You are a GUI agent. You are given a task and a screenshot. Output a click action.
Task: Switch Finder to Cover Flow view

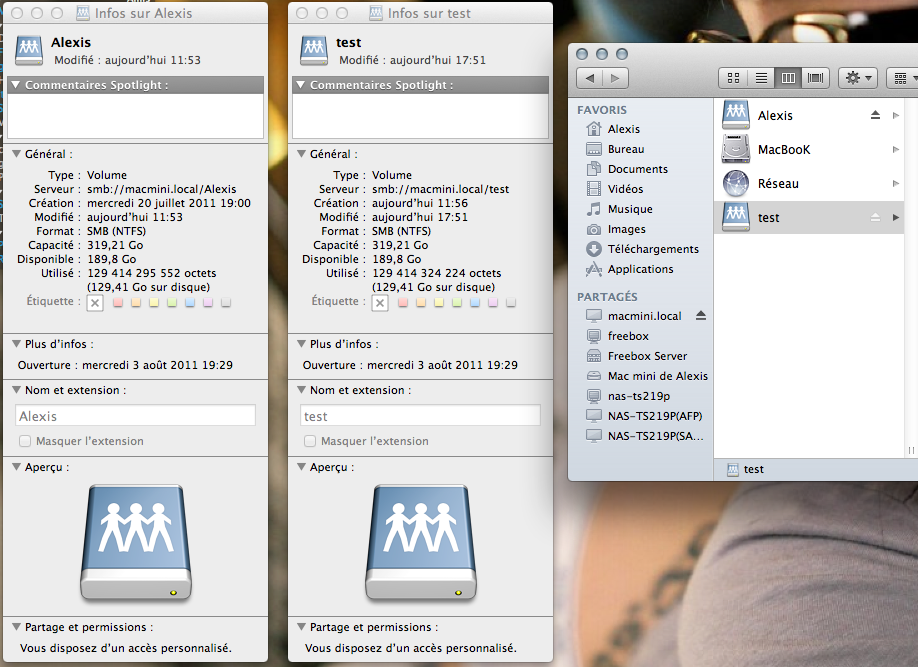coord(816,78)
